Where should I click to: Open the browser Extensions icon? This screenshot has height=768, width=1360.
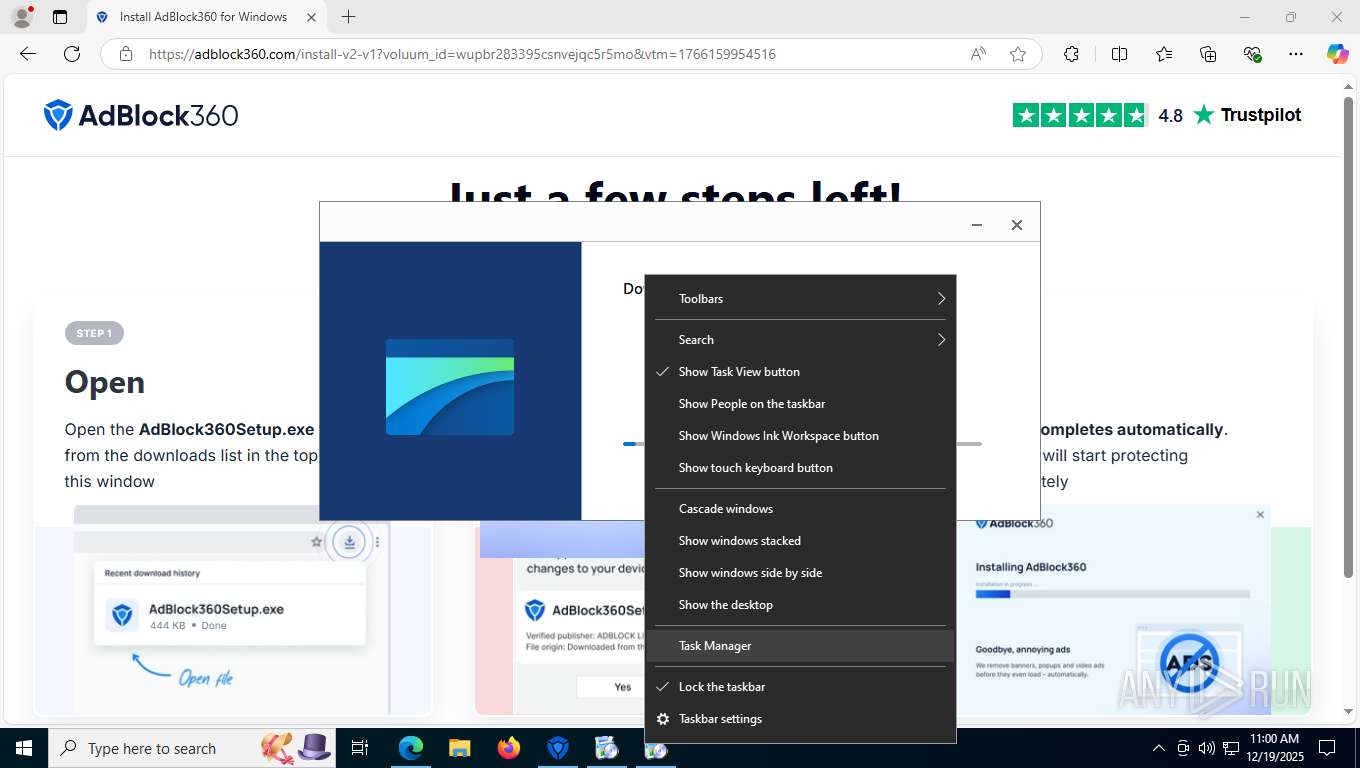[x=1071, y=54]
